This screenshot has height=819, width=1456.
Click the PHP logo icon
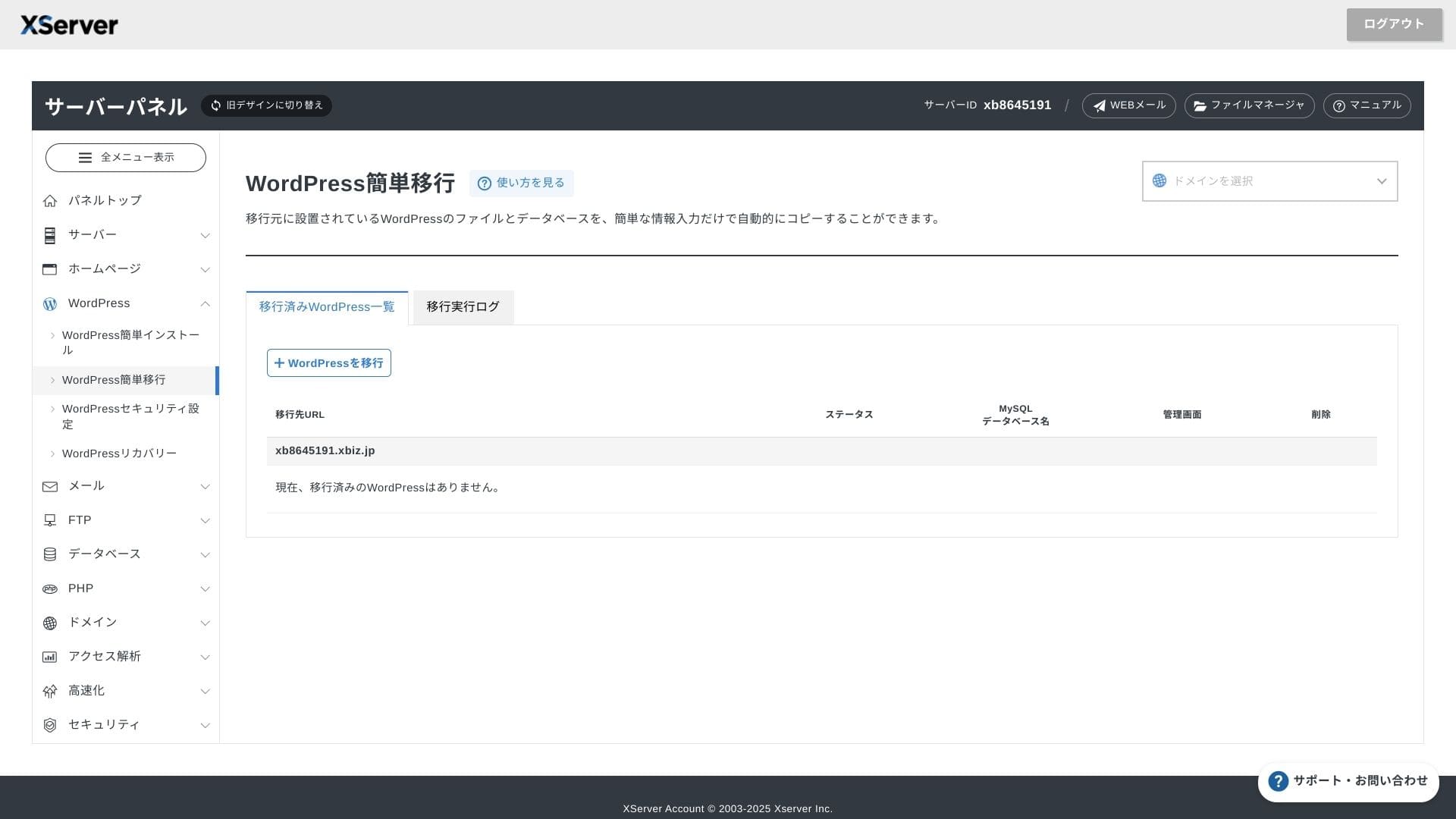click(x=50, y=589)
